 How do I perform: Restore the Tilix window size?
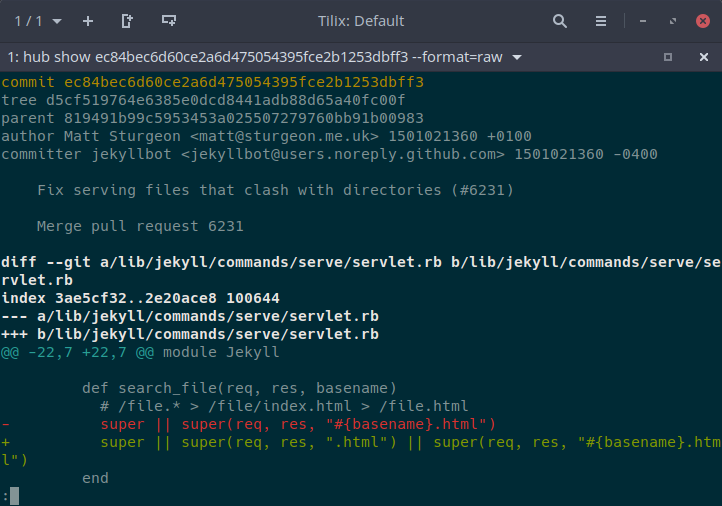click(673, 21)
